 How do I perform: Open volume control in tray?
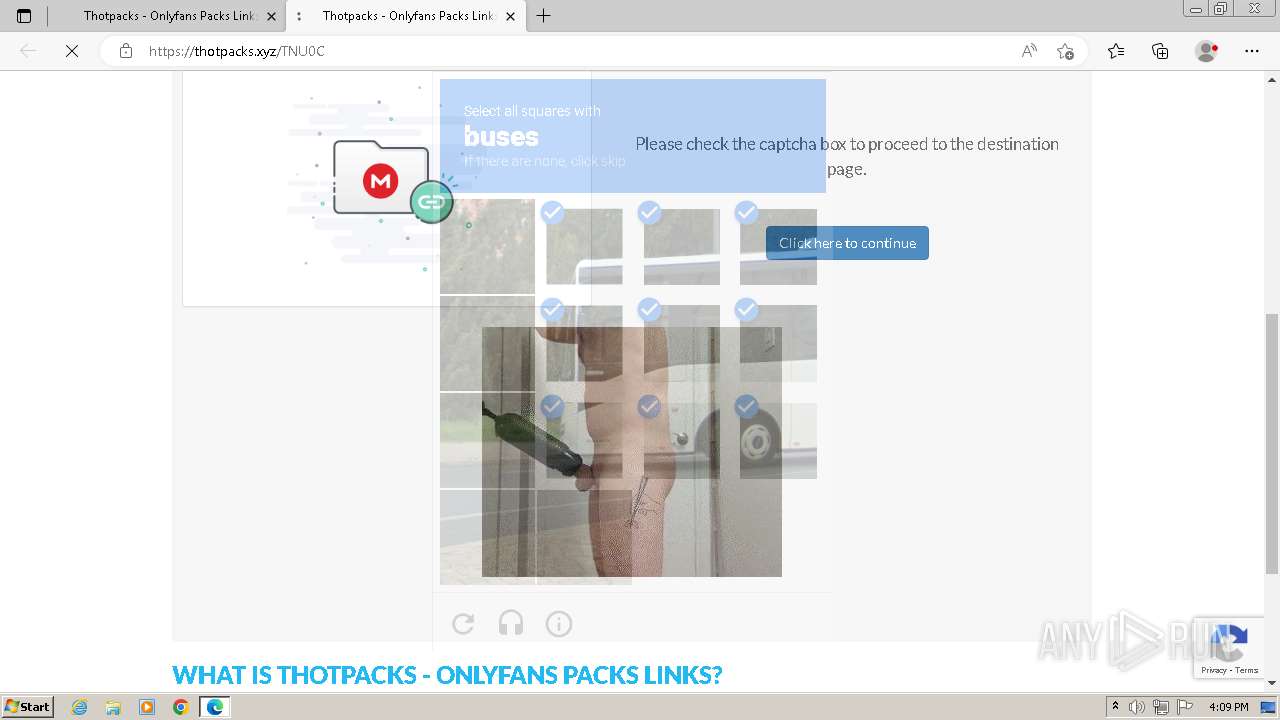[x=1137, y=707]
